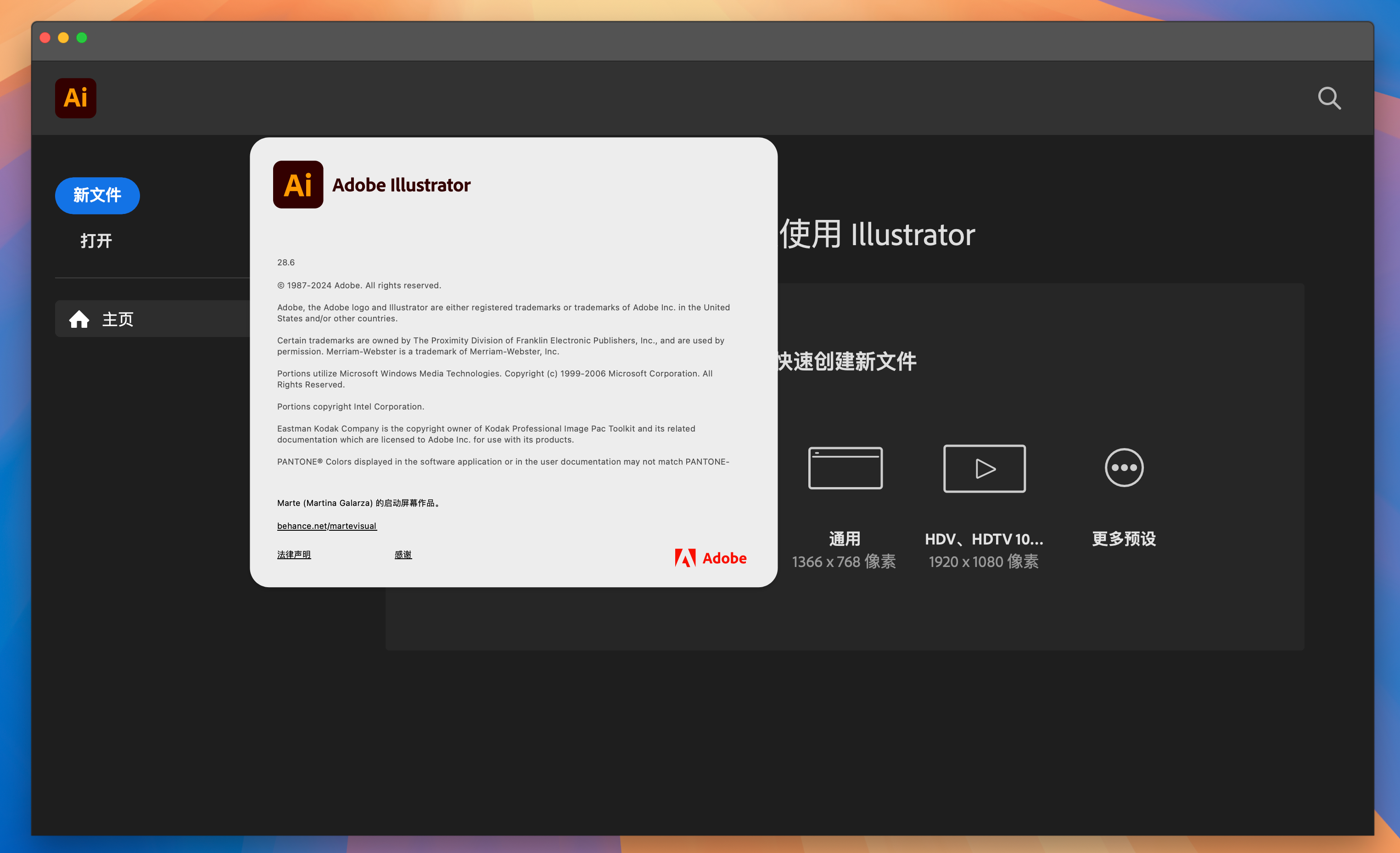This screenshot has height=853, width=1400.
Task: Click the Illustrator Ai logo in the header
Action: tap(76, 98)
